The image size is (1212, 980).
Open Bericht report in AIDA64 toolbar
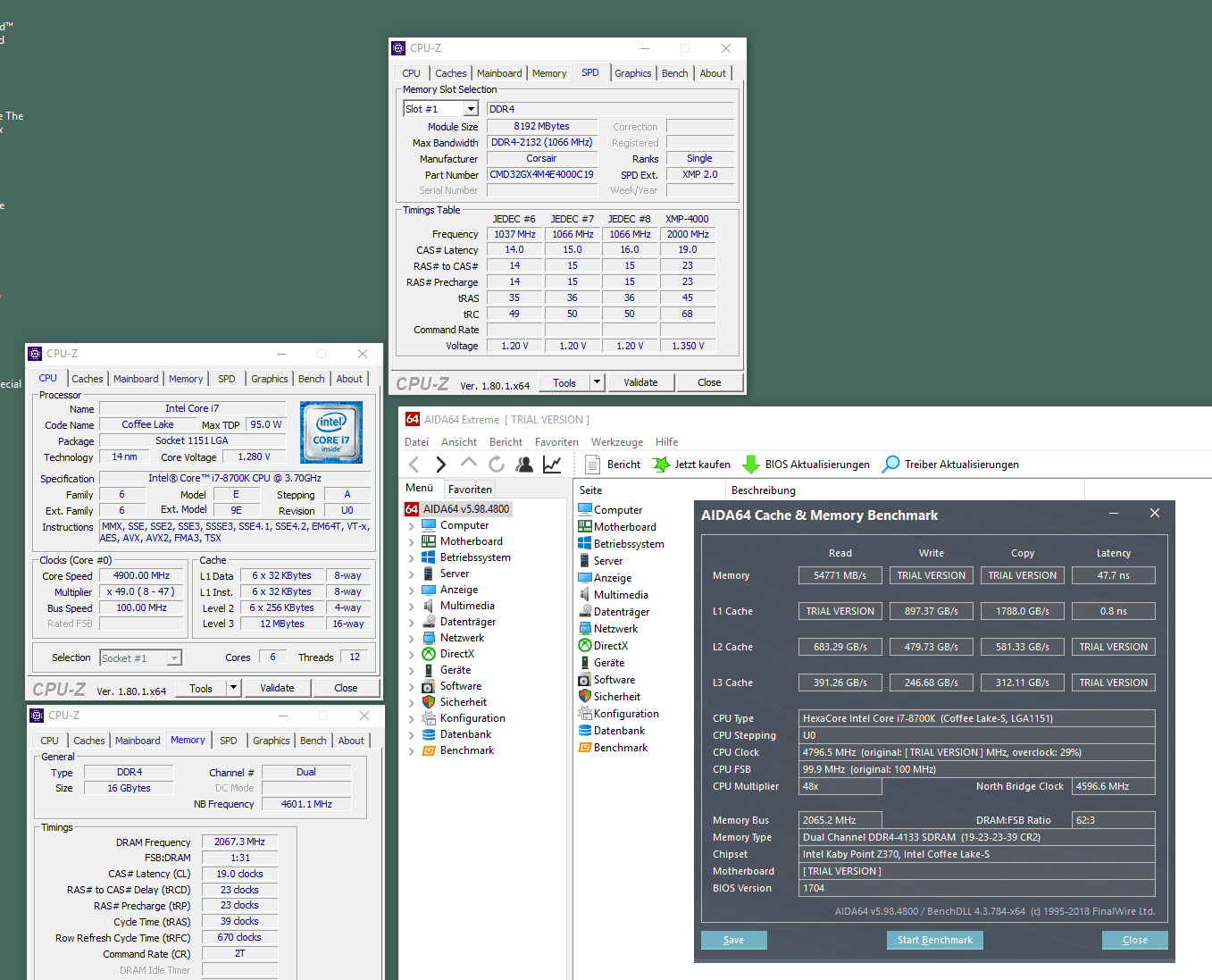click(613, 465)
